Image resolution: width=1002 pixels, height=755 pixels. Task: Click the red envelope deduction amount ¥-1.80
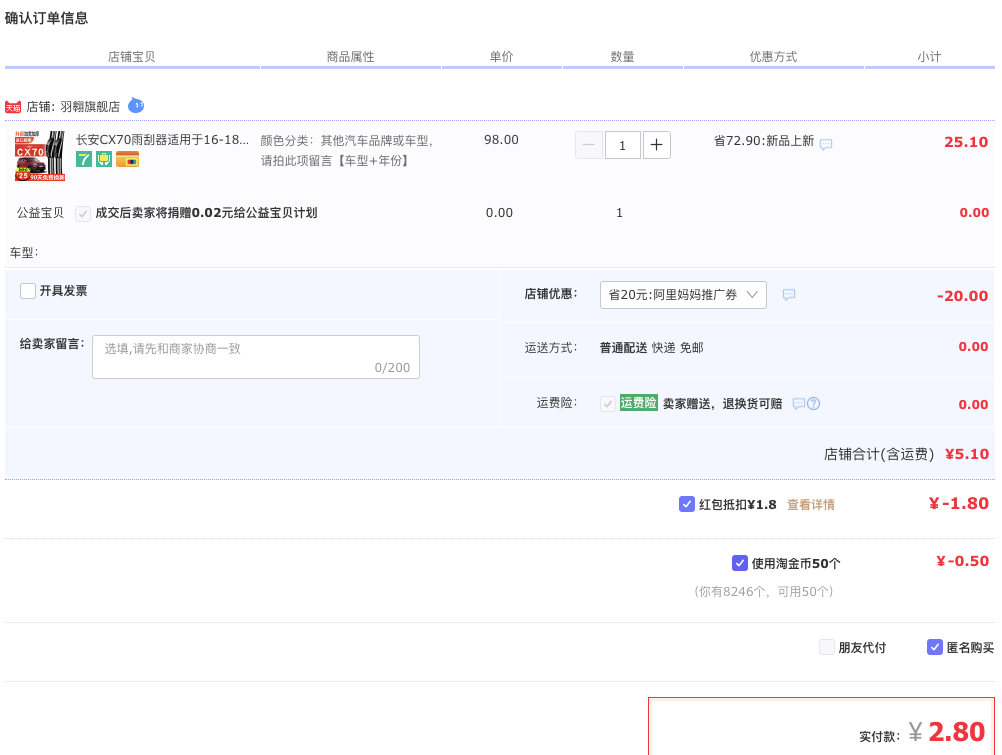pyautogui.click(x=959, y=504)
